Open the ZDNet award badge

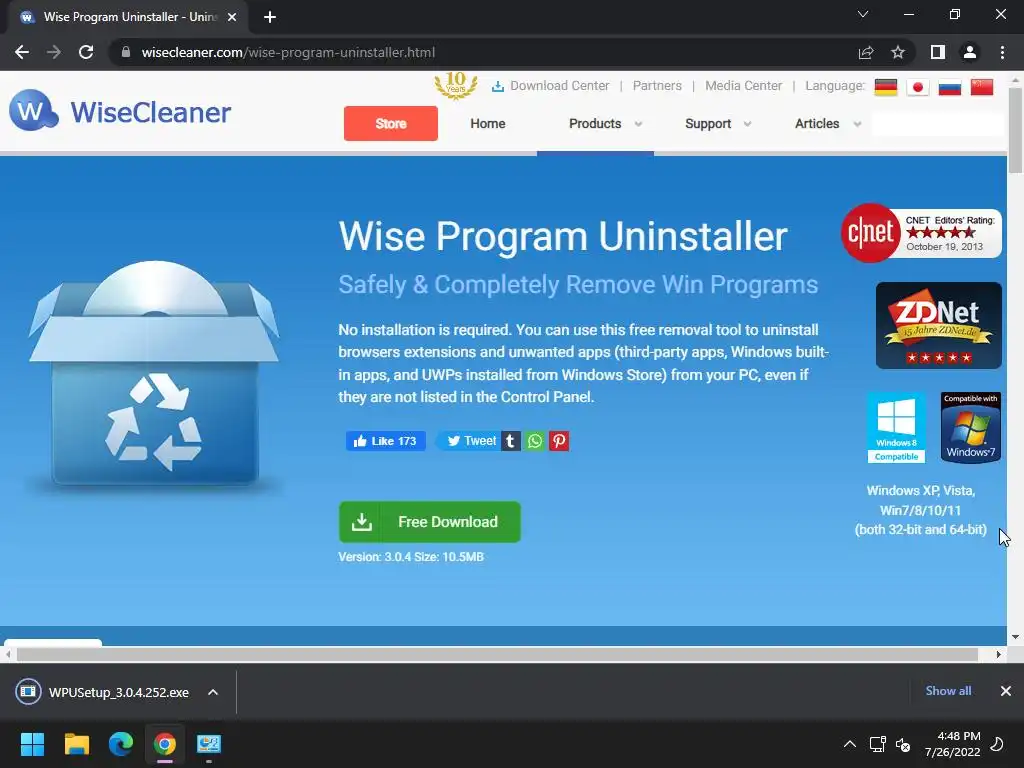coord(938,325)
